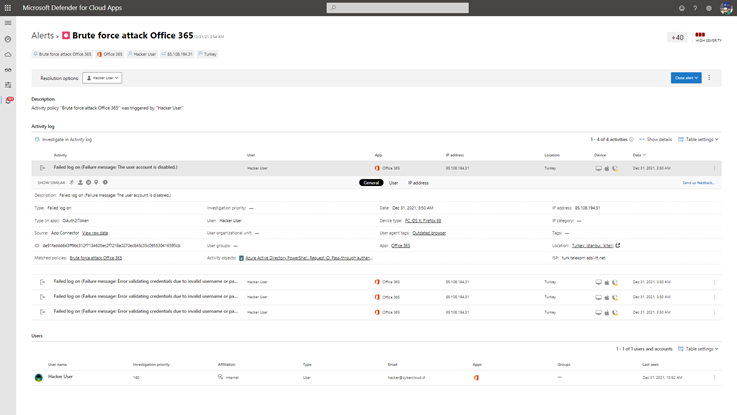Open Resolution options Hacker User dropdown
Screen dimensions: 737x415
tap(102, 78)
